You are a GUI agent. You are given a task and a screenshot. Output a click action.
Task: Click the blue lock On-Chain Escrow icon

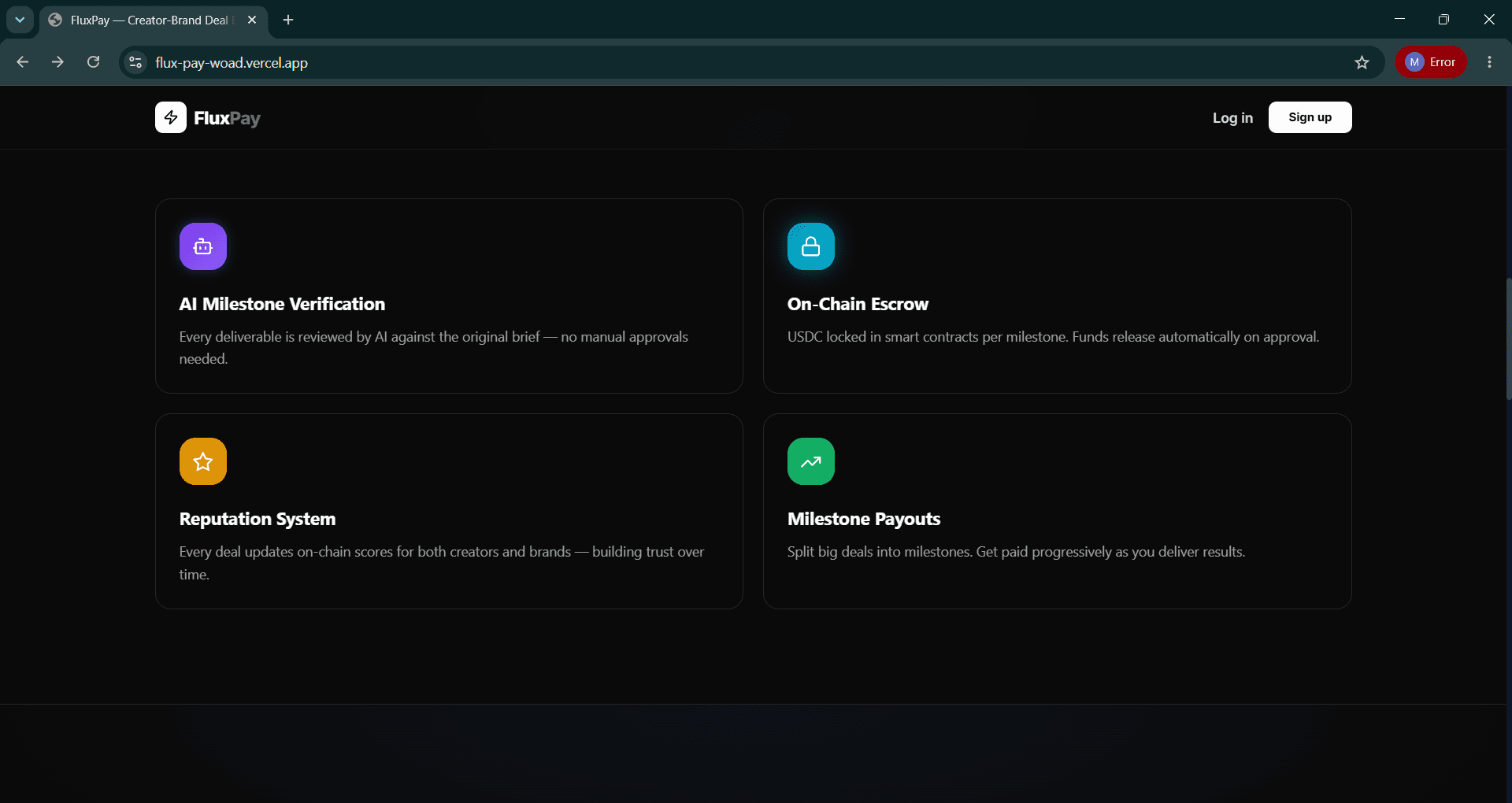pos(811,246)
